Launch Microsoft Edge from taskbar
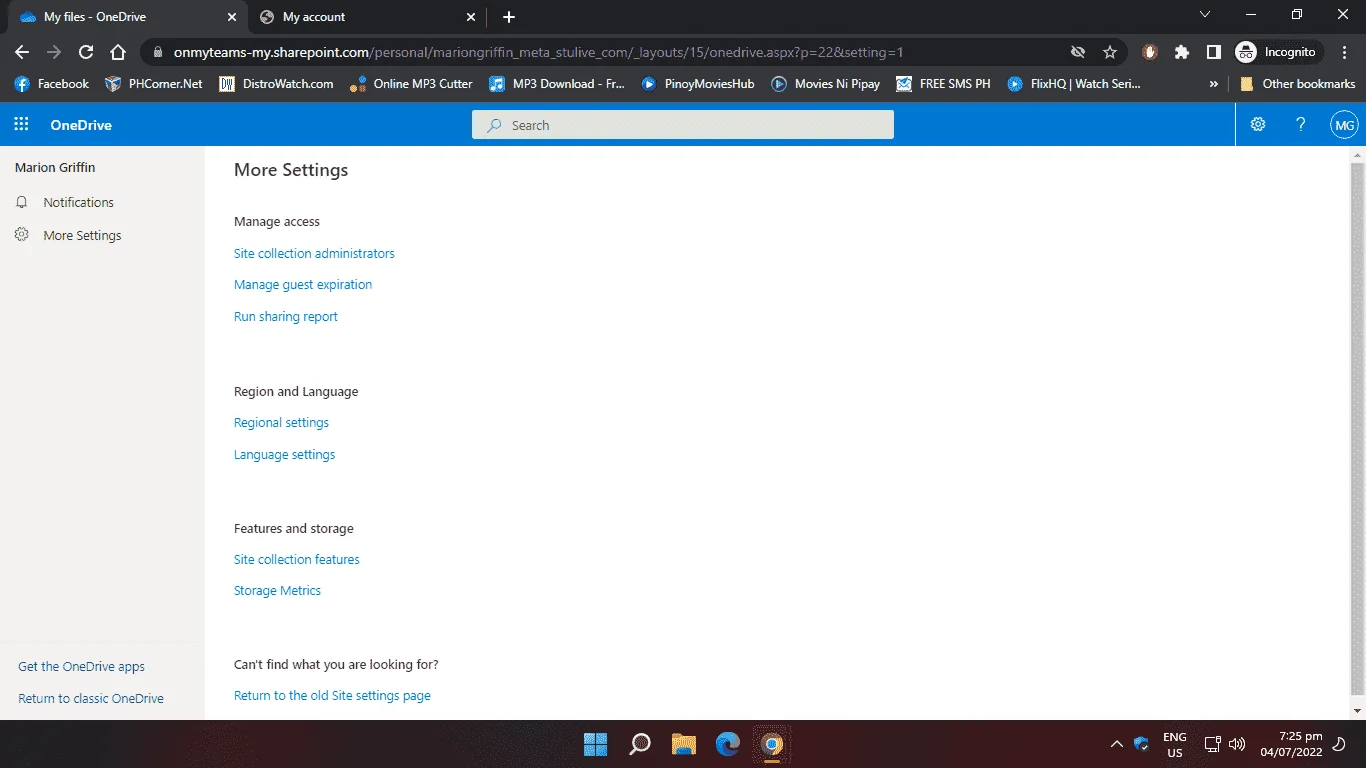This screenshot has height=768, width=1366. click(728, 744)
